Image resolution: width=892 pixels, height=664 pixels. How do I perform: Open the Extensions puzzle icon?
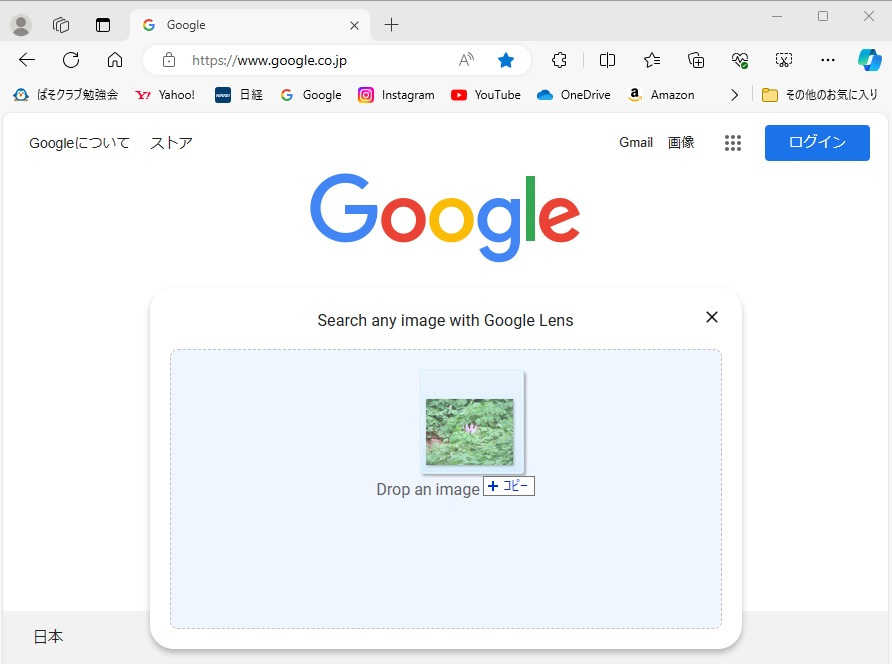click(560, 60)
